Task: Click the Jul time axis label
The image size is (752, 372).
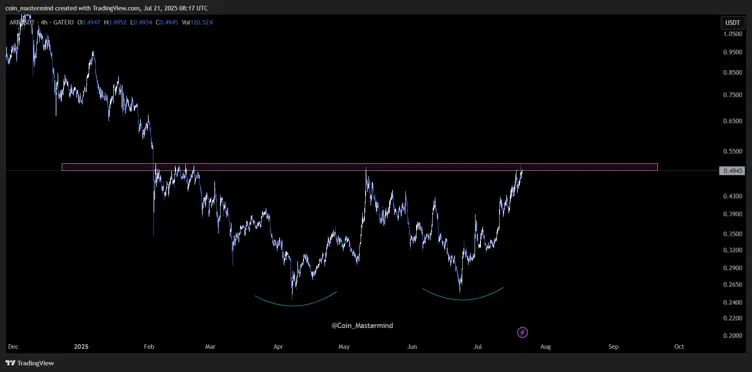Action: coord(478,346)
